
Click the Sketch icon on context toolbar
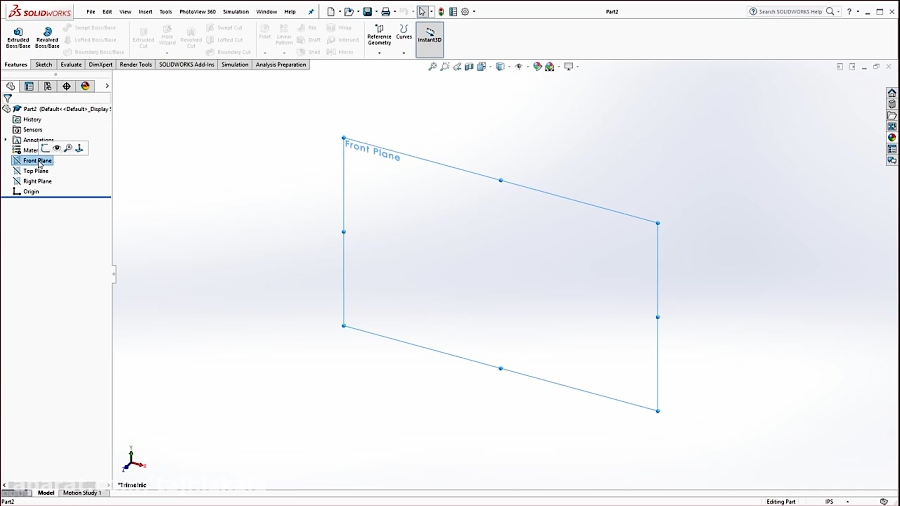[45, 149]
